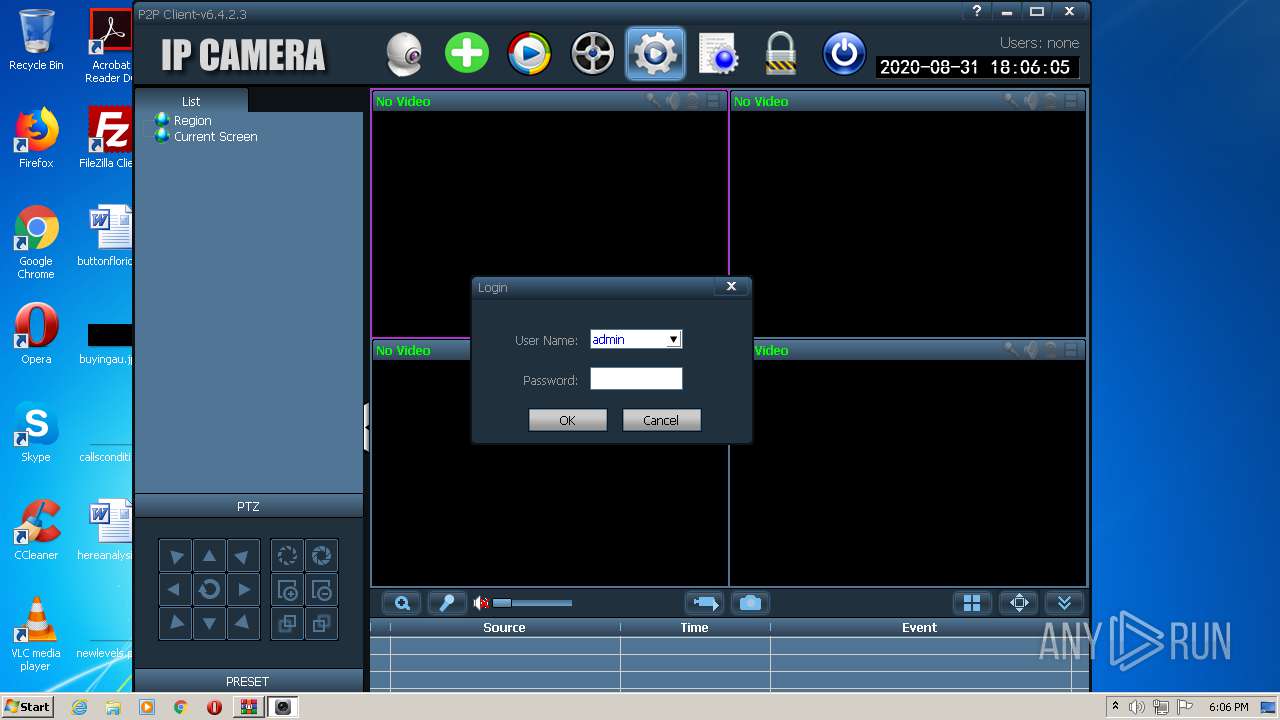Viewport: 1280px width, 720px height.
Task: Click the Users: none label
Action: pos(1039,43)
